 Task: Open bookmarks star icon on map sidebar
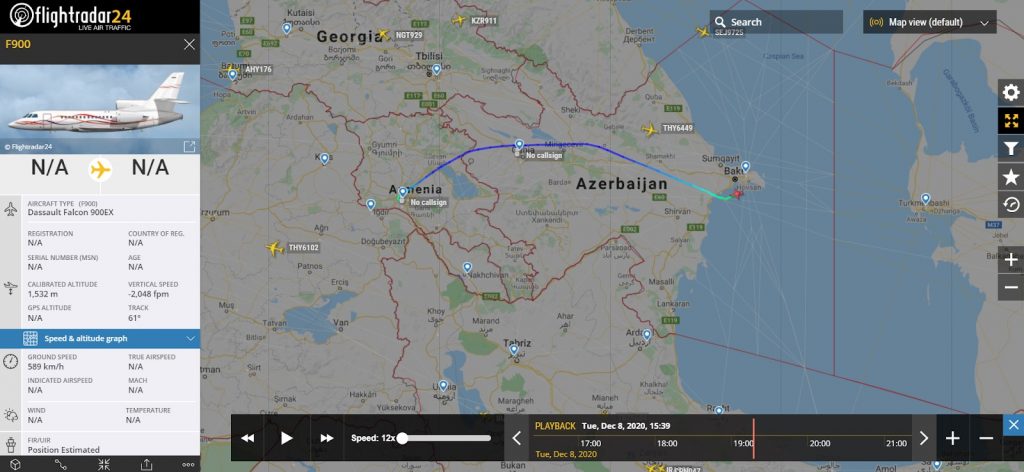(1010, 176)
